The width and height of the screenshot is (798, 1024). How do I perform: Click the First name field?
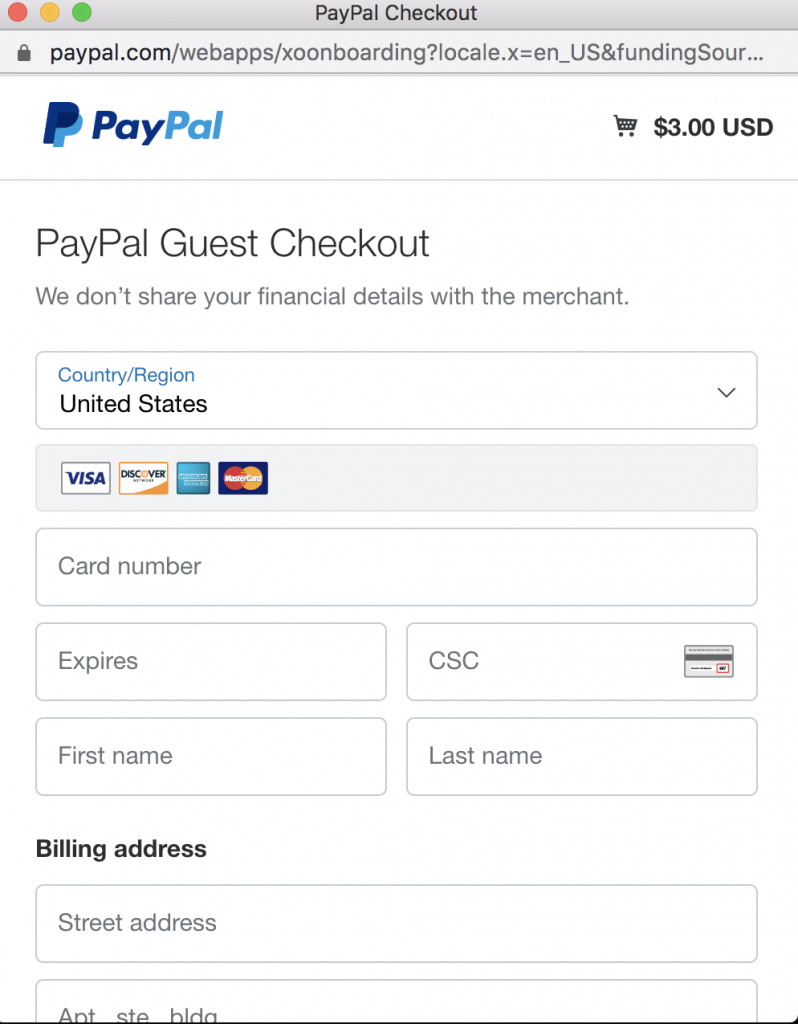210,756
